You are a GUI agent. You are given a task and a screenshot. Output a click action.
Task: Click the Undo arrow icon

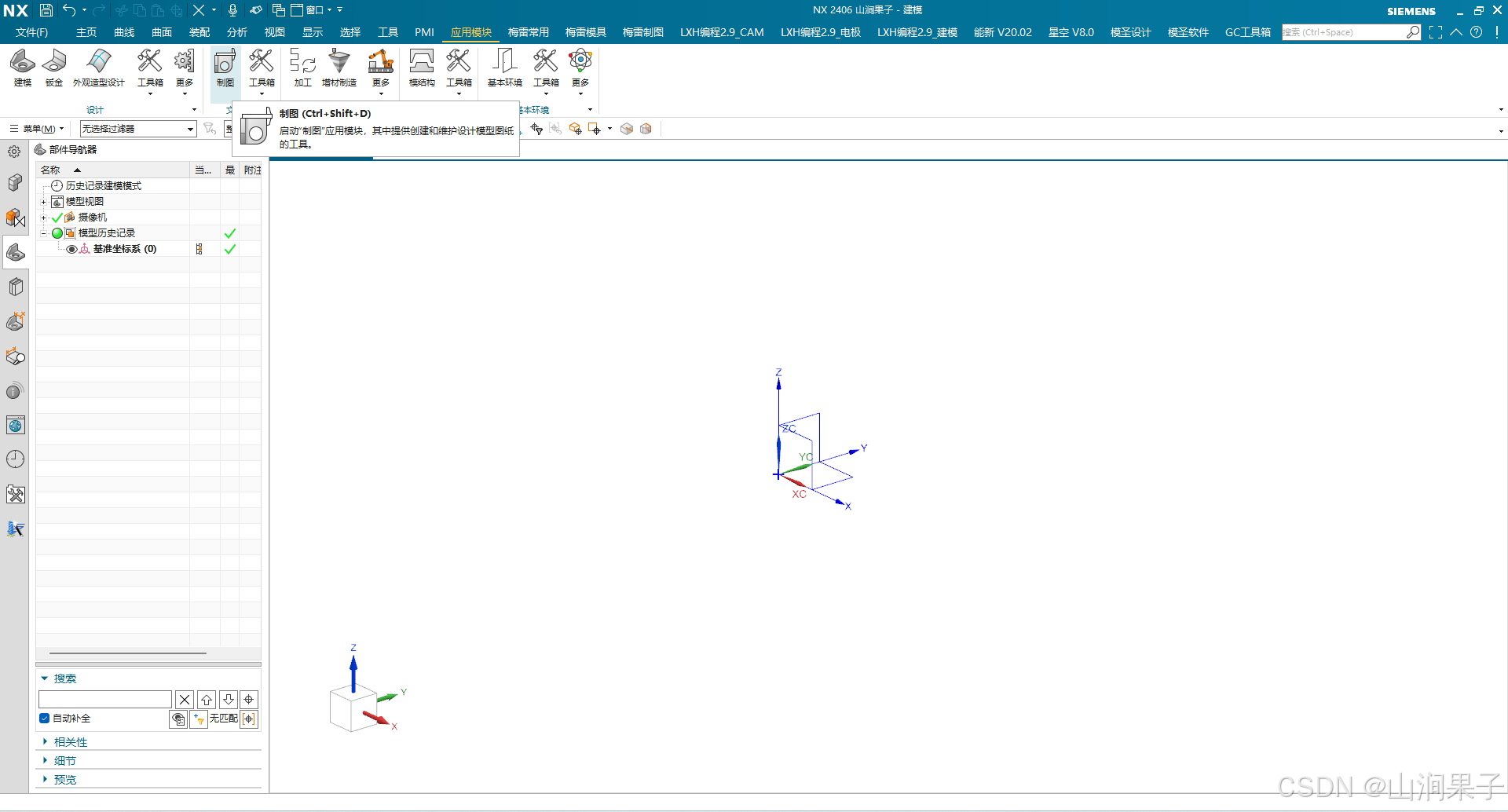point(69,10)
